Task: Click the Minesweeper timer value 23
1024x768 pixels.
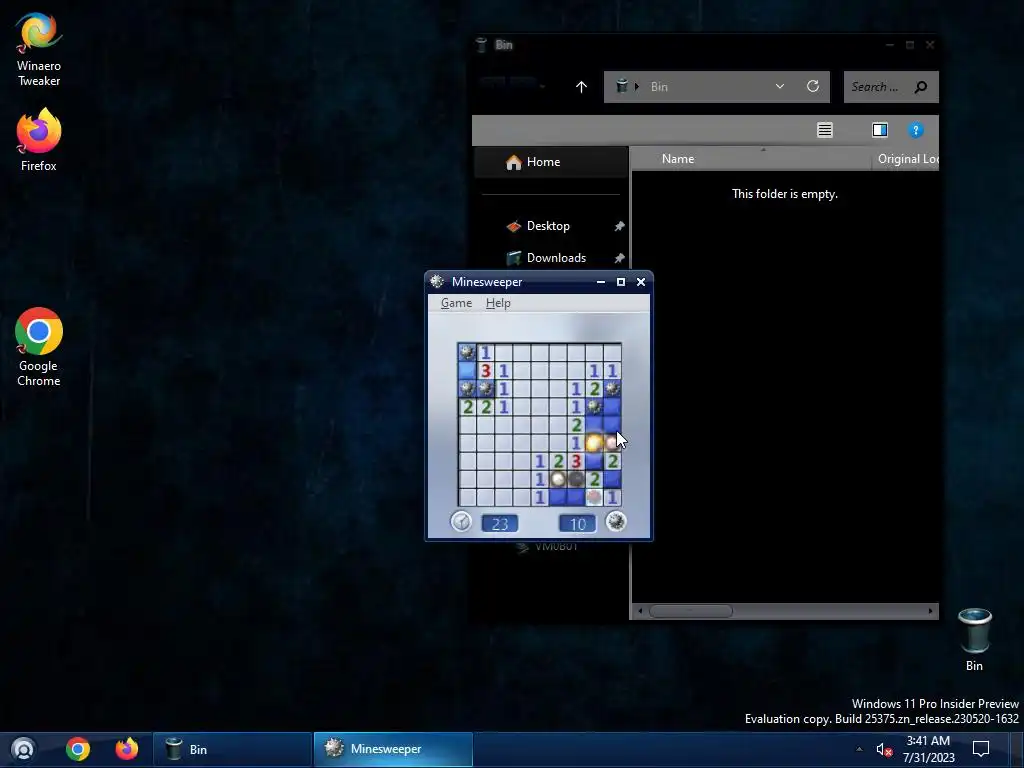Action: 500,524
